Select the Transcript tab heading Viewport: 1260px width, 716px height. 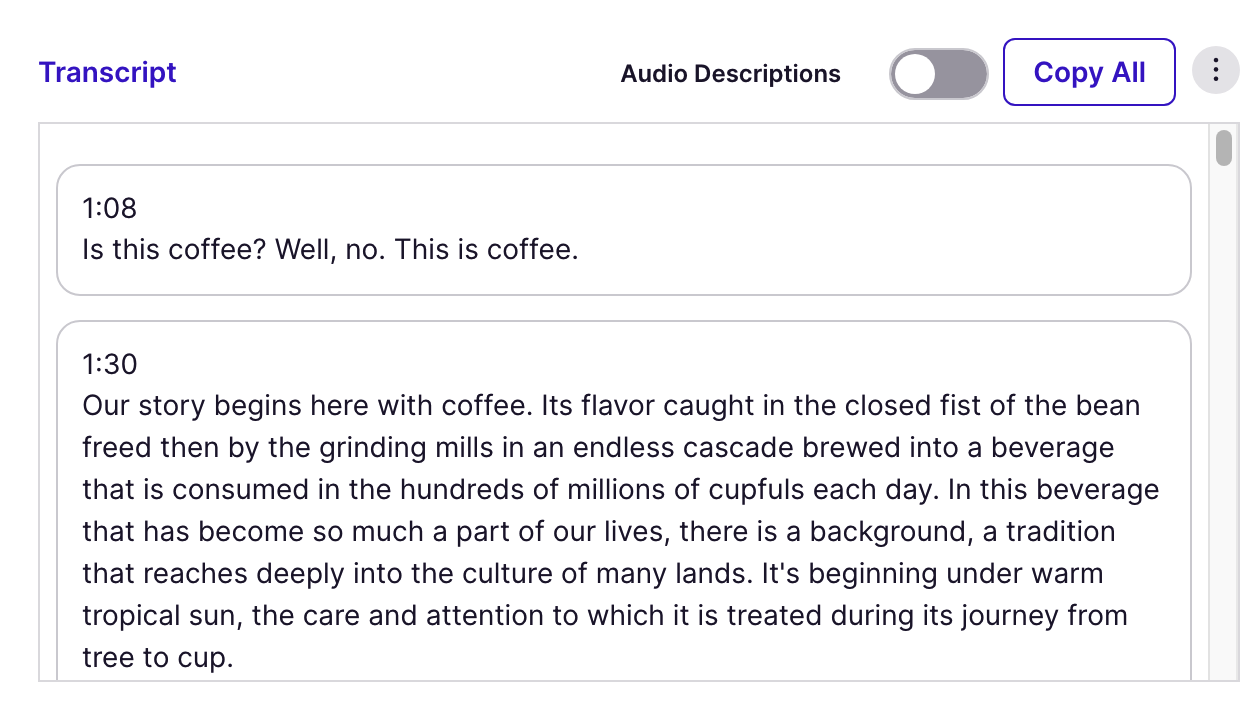[107, 72]
